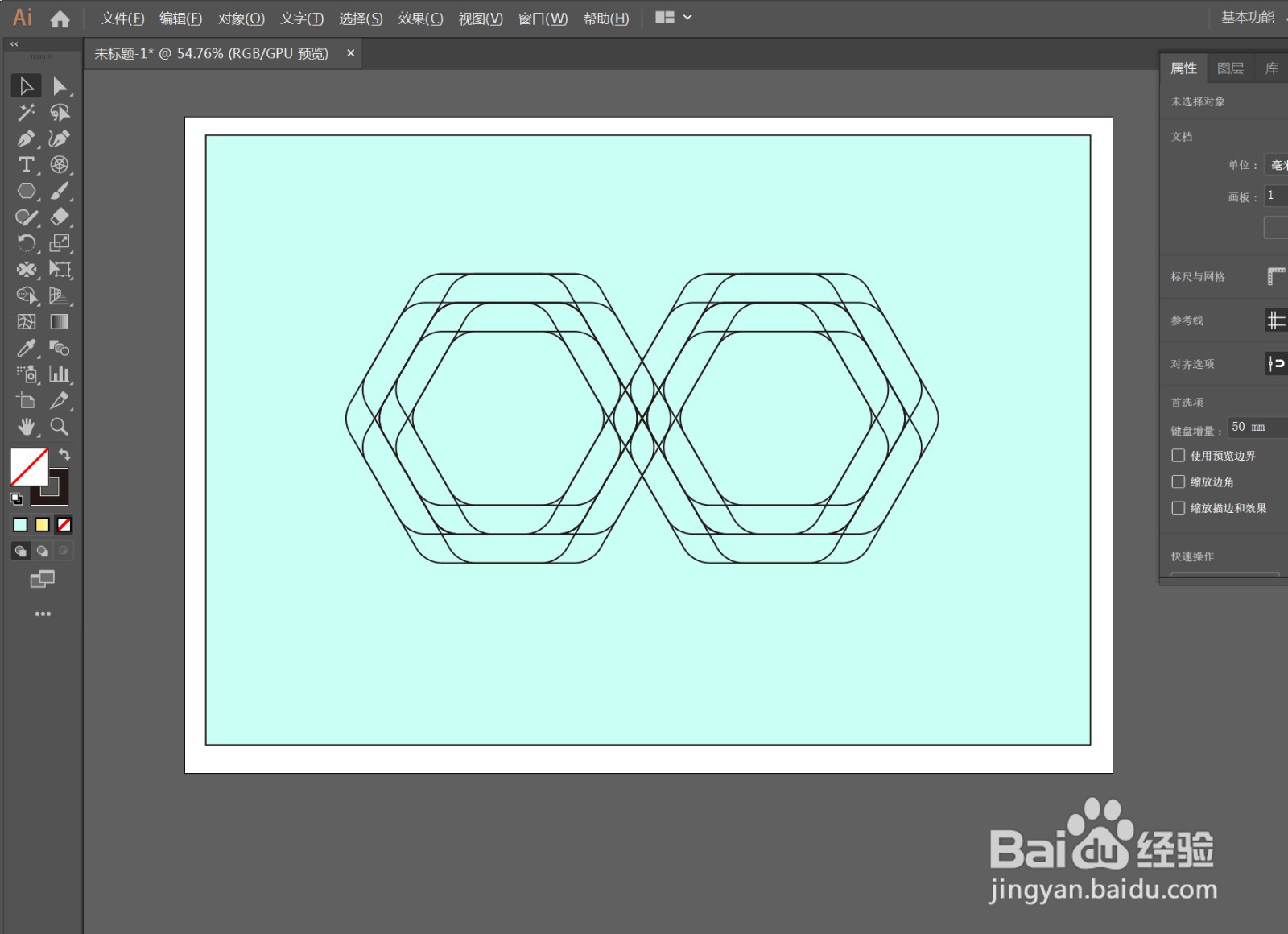Open the 视图(V) menu

point(481,19)
